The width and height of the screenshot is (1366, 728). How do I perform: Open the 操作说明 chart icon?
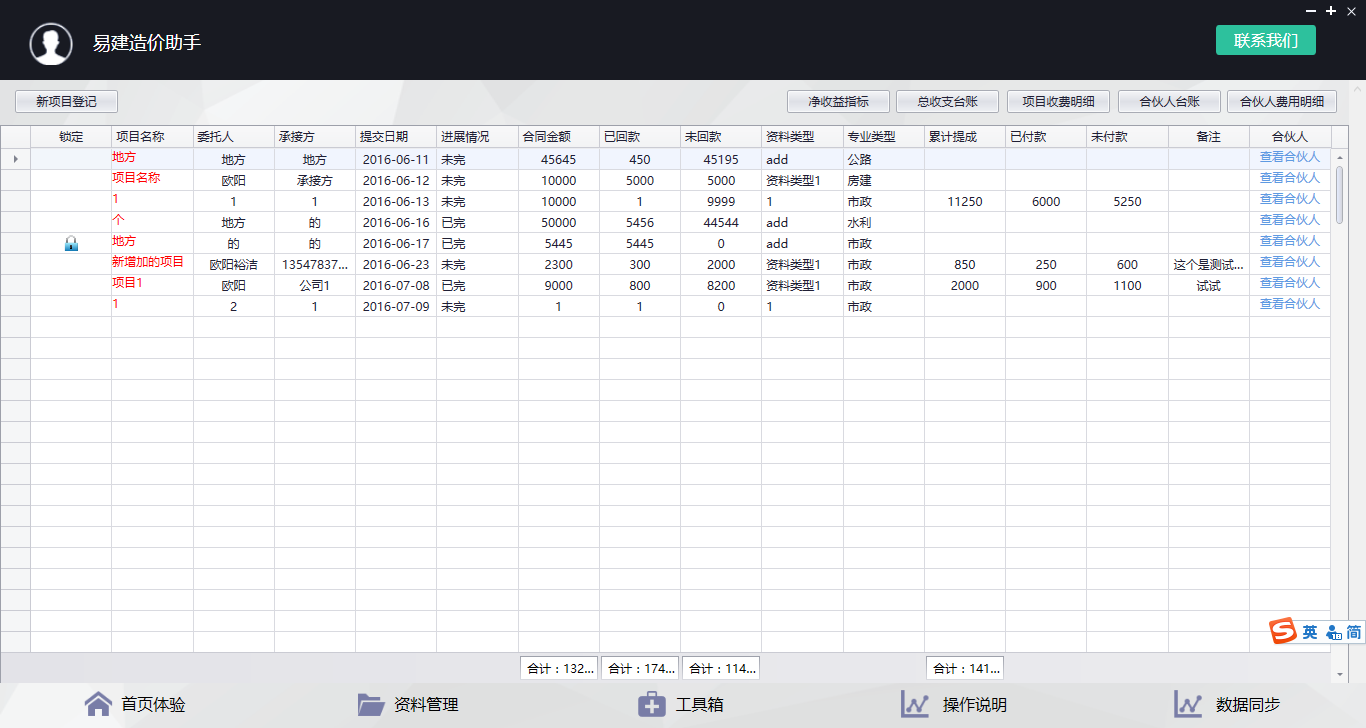coord(915,704)
